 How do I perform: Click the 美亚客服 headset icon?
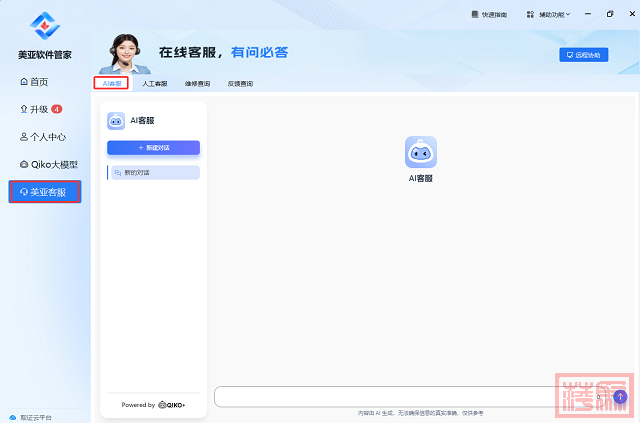[24, 192]
